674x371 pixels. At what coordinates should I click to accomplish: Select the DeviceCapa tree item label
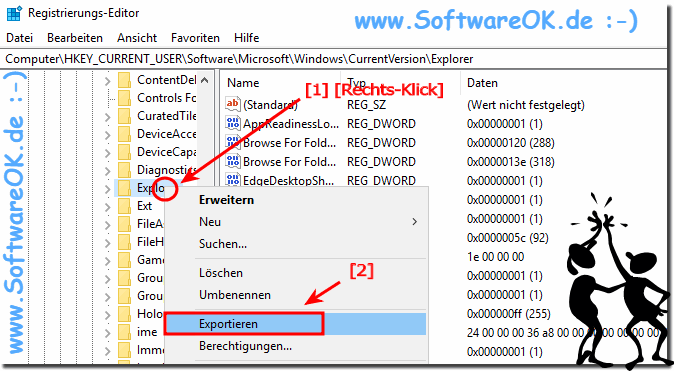coord(167,152)
